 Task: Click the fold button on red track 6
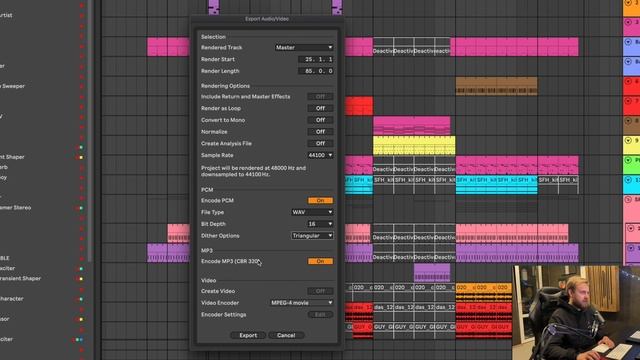(x=628, y=81)
